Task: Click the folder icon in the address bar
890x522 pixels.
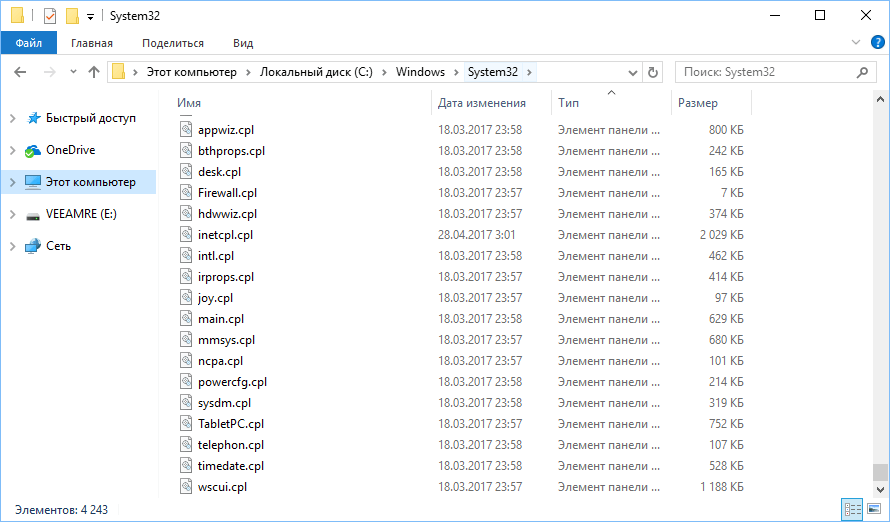Action: pyautogui.click(x=118, y=71)
